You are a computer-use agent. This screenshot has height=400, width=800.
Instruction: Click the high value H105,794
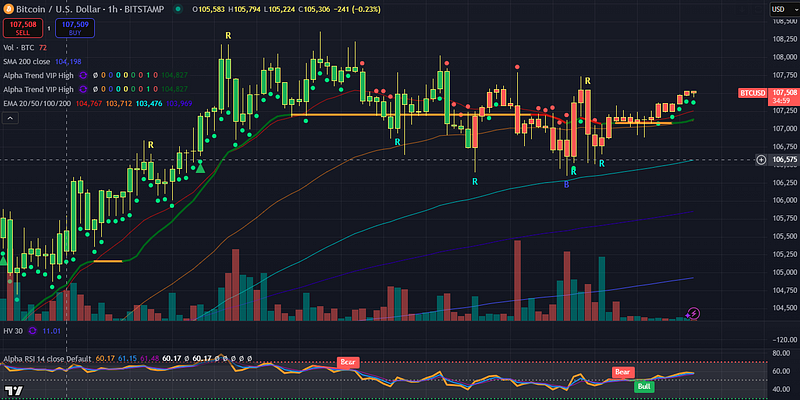point(245,9)
